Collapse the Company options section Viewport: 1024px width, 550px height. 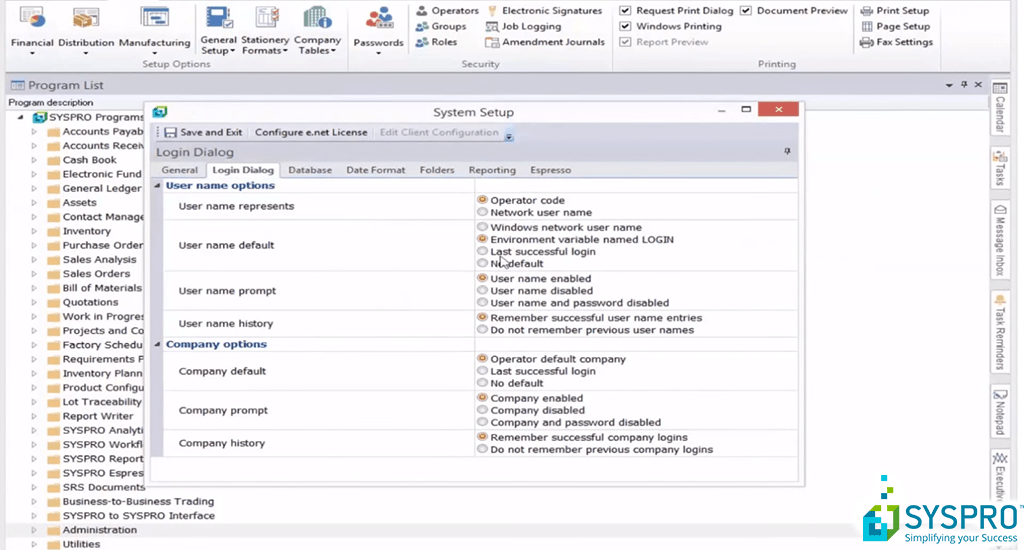(157, 344)
